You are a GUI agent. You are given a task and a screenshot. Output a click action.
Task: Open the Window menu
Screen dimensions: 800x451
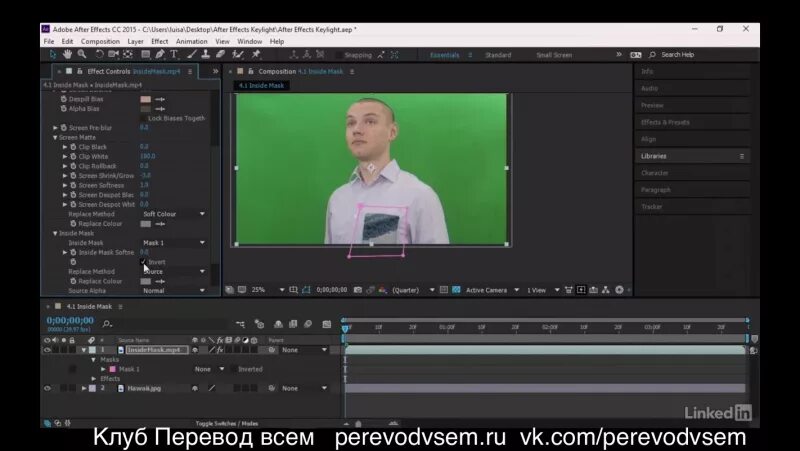(249, 41)
